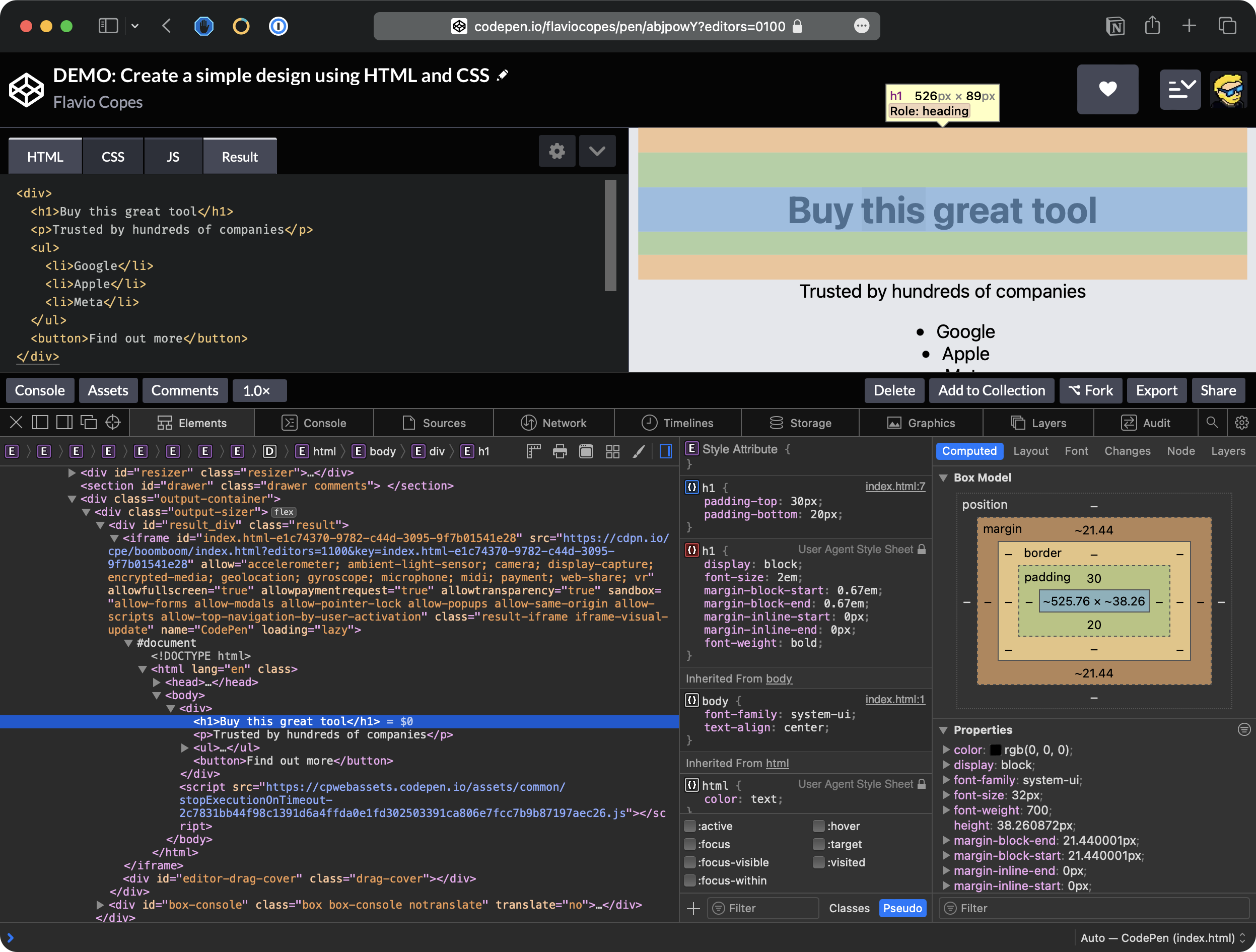Click the element selection crosshair icon
Screen dimensions: 1256x952
coord(113,422)
